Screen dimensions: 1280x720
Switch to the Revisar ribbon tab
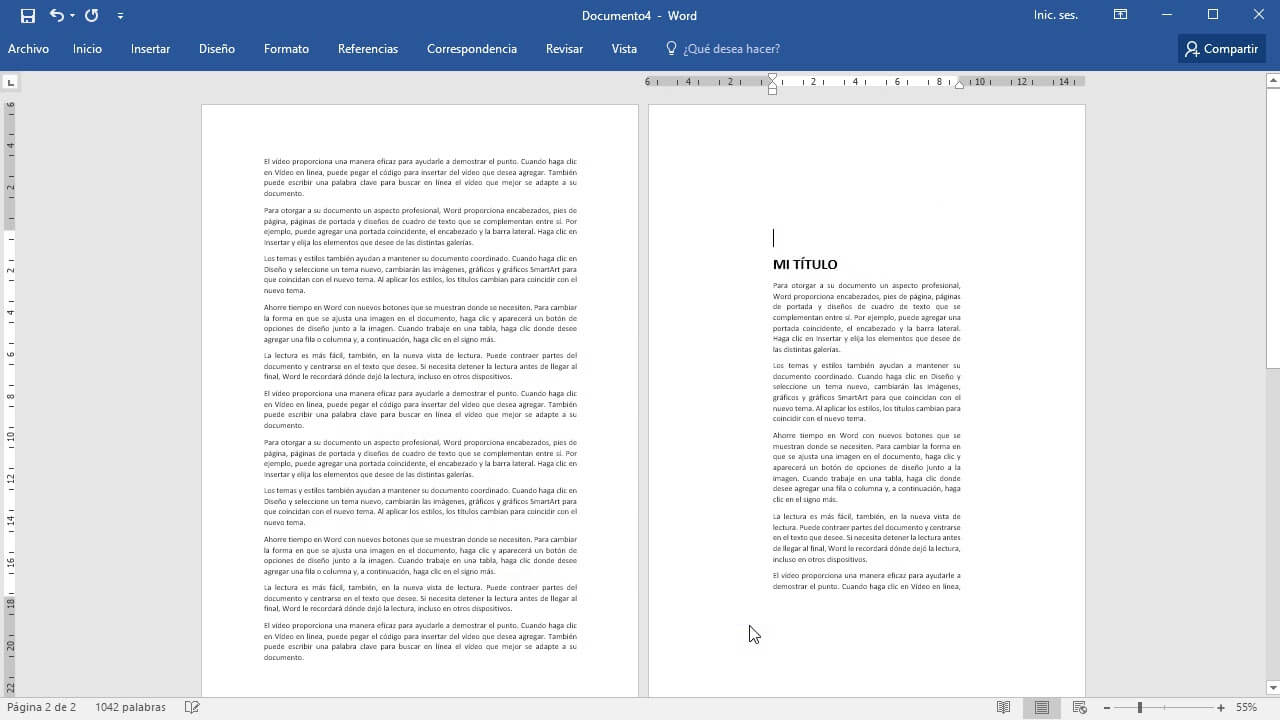point(564,48)
